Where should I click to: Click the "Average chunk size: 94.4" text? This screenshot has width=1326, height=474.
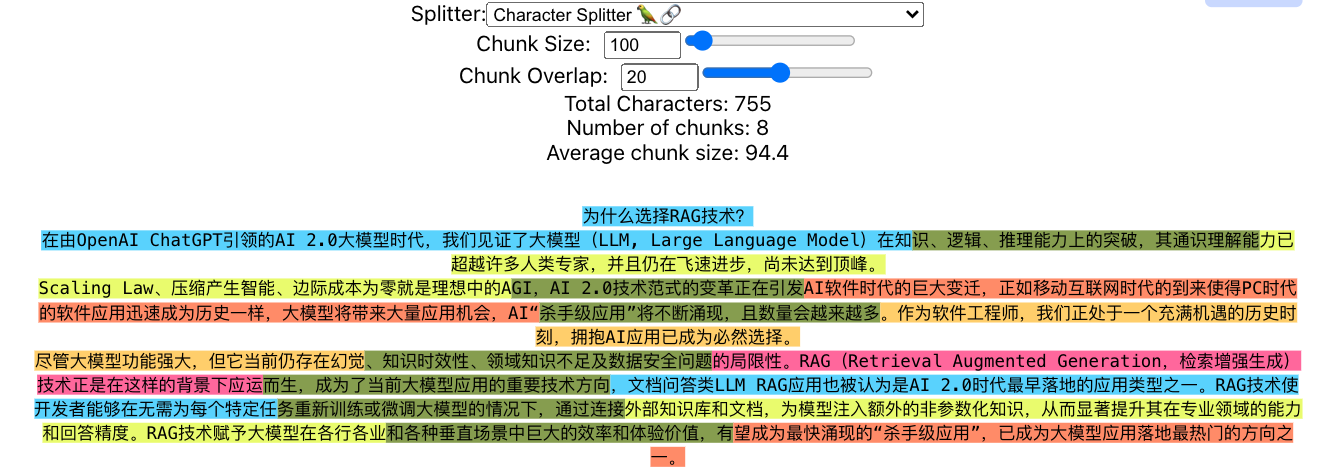click(667, 153)
